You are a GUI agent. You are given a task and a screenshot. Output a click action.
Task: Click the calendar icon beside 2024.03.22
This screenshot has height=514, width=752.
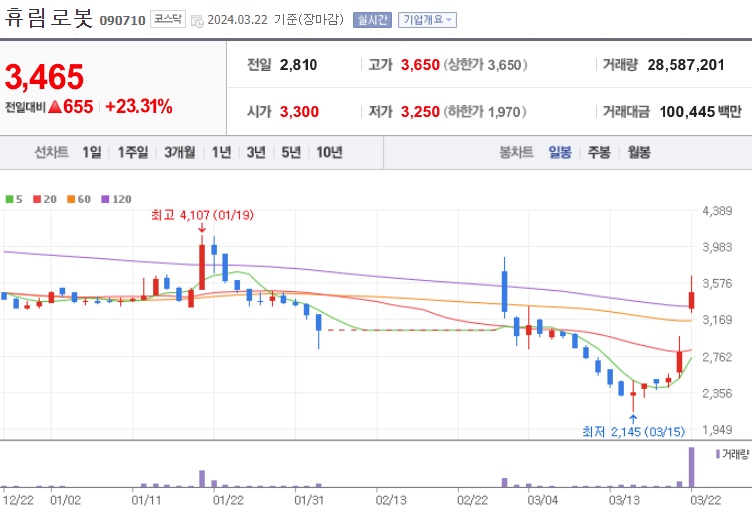197,21
